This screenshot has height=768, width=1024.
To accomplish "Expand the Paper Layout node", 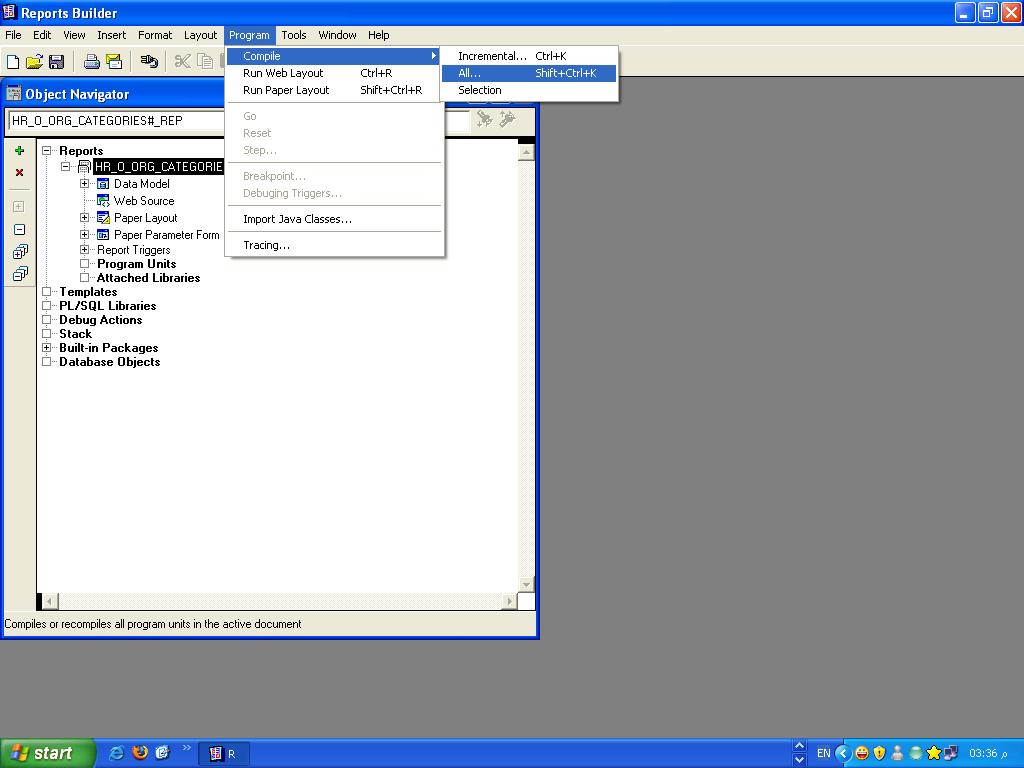I will pos(85,218).
